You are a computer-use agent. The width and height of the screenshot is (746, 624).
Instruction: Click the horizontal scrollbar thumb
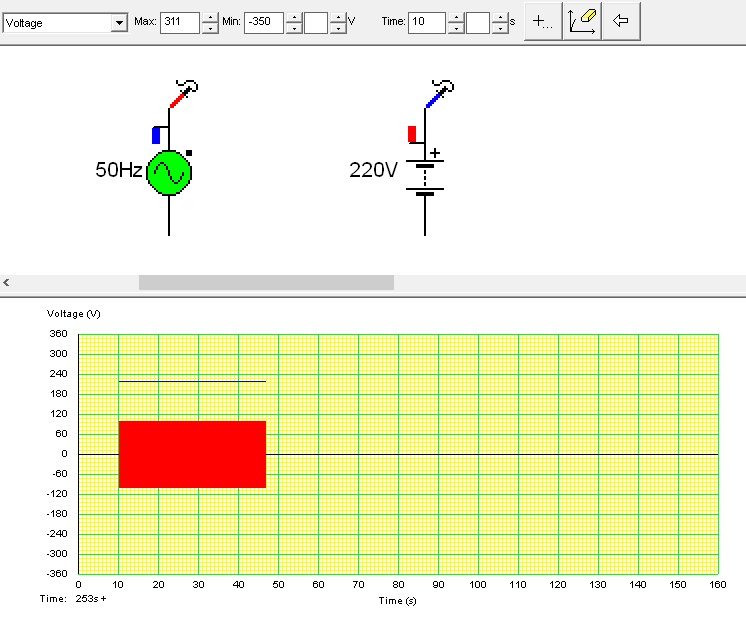pos(266,283)
